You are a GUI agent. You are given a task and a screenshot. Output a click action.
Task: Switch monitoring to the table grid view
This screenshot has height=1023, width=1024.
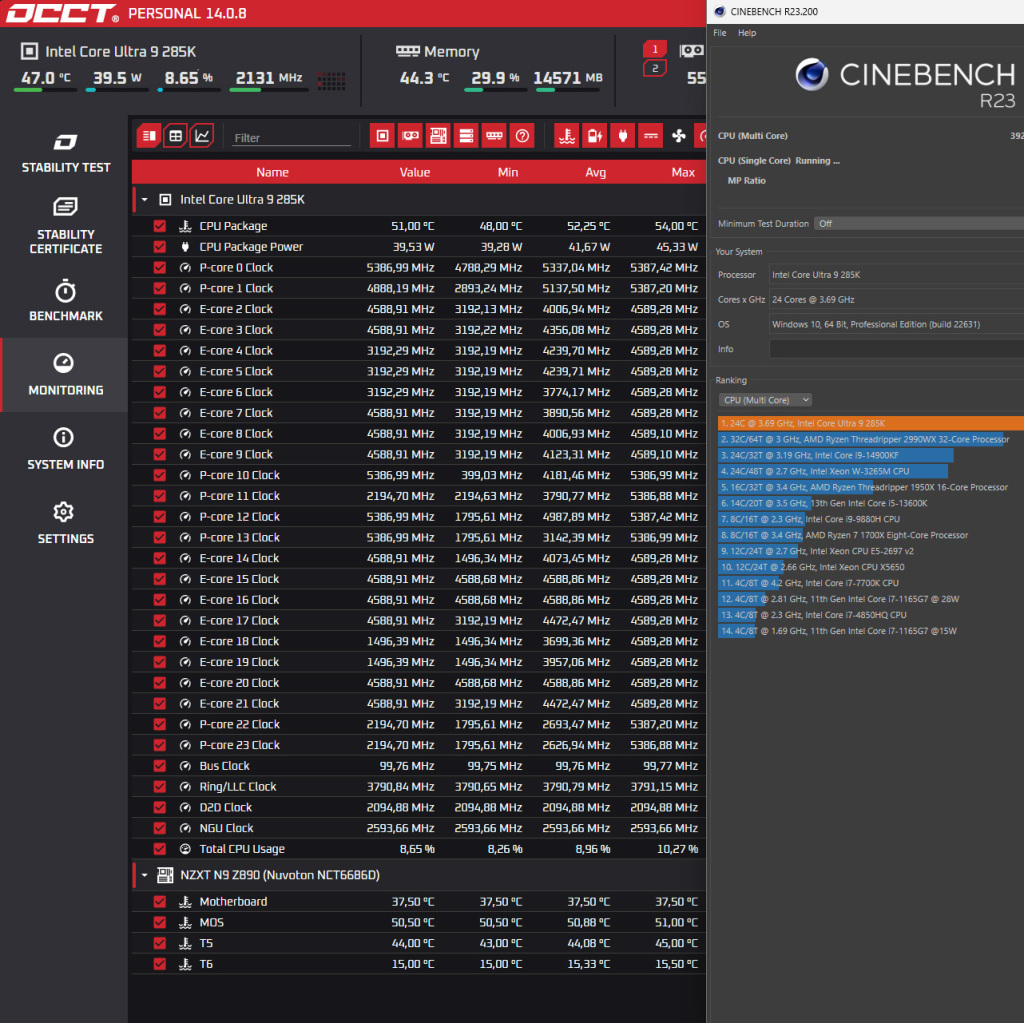tap(176, 136)
